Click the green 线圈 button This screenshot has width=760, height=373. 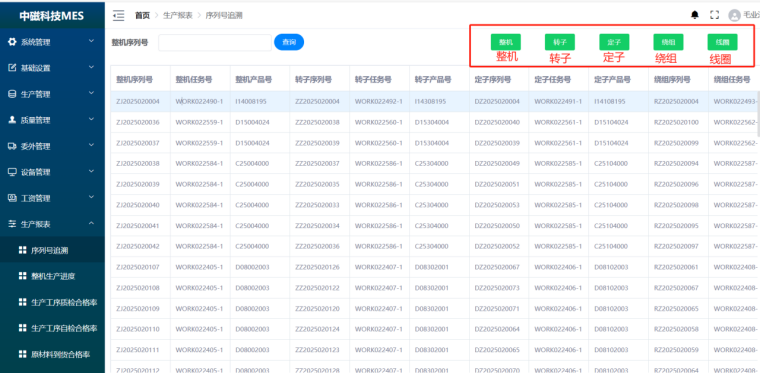click(x=722, y=42)
